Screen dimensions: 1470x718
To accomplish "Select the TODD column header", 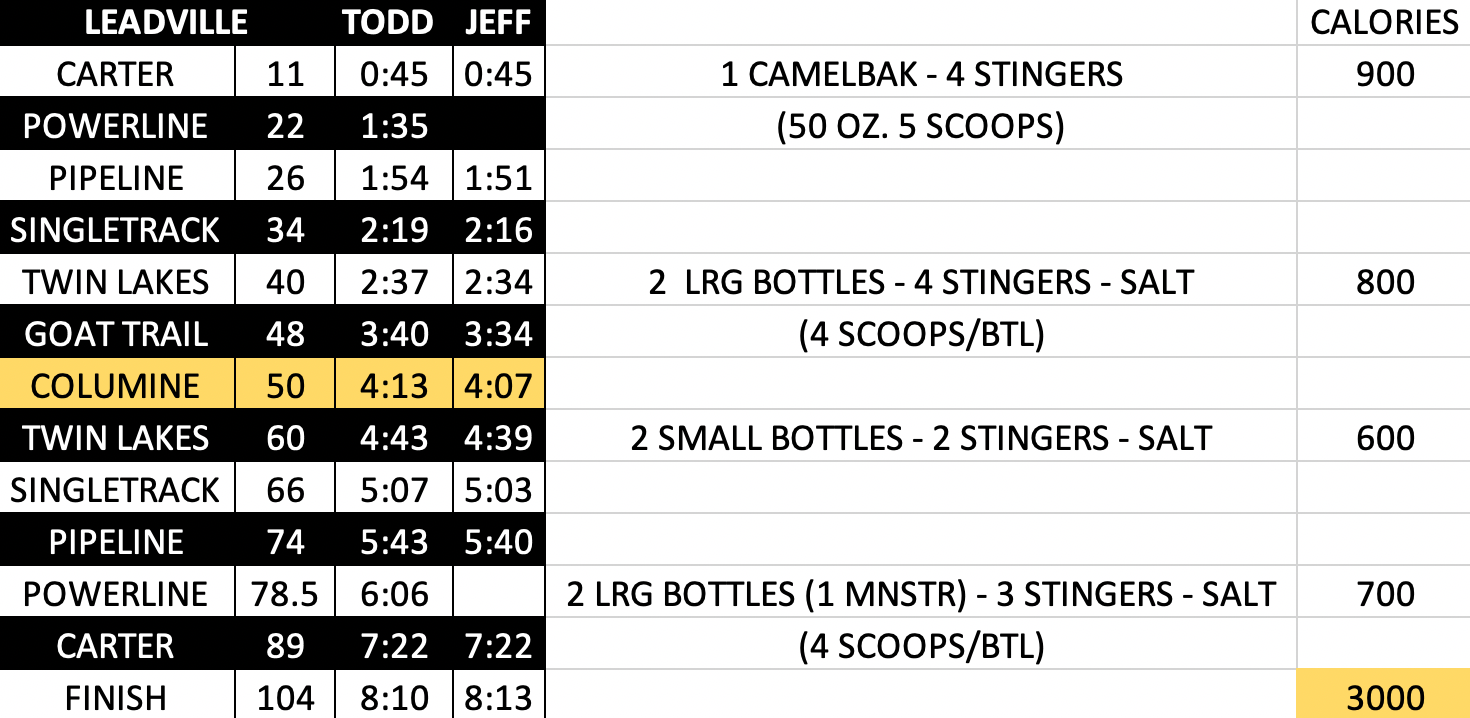I will coord(388,23).
